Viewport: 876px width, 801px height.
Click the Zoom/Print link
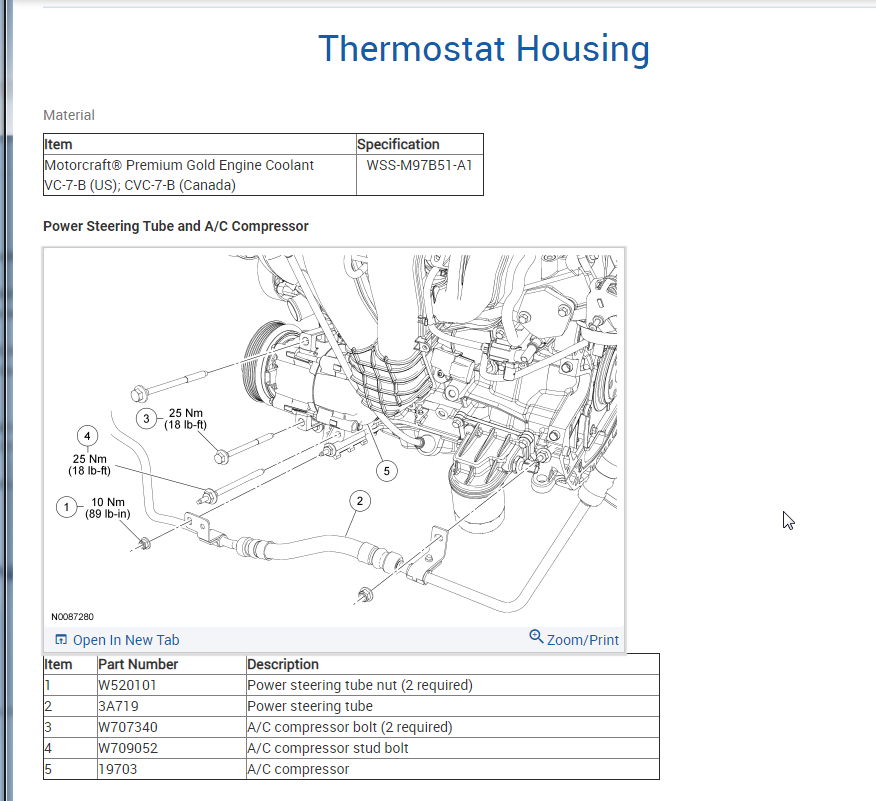(583, 640)
